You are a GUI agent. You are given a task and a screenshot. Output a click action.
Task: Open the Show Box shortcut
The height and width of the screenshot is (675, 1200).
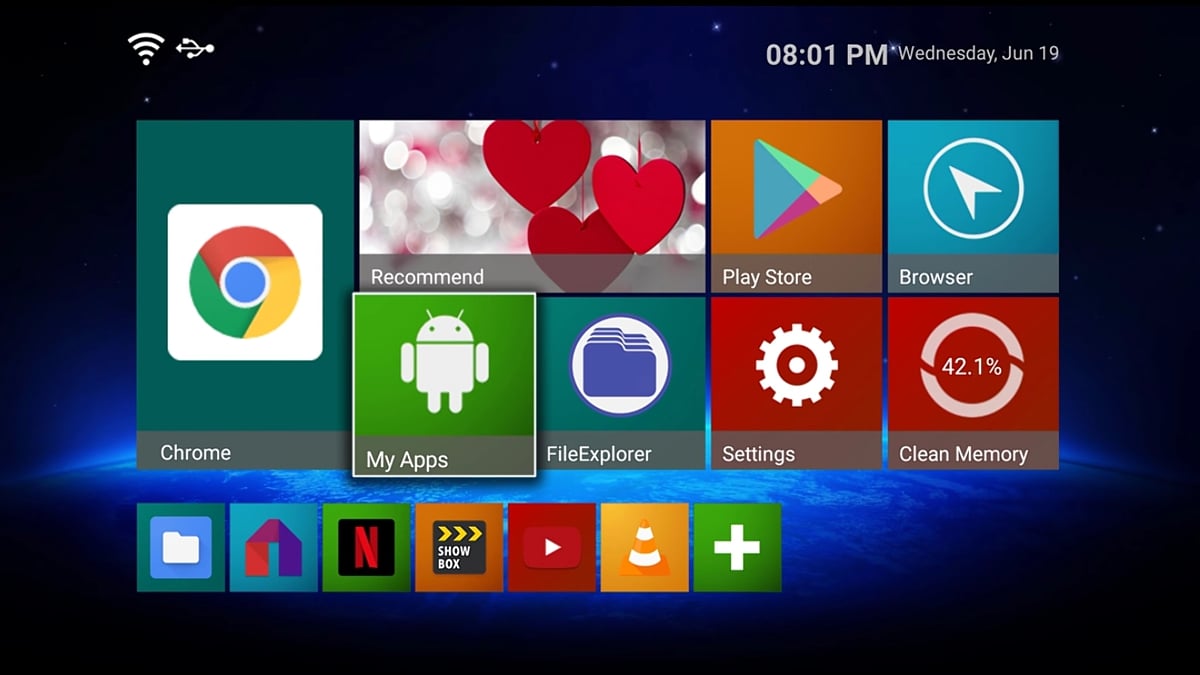click(x=459, y=547)
